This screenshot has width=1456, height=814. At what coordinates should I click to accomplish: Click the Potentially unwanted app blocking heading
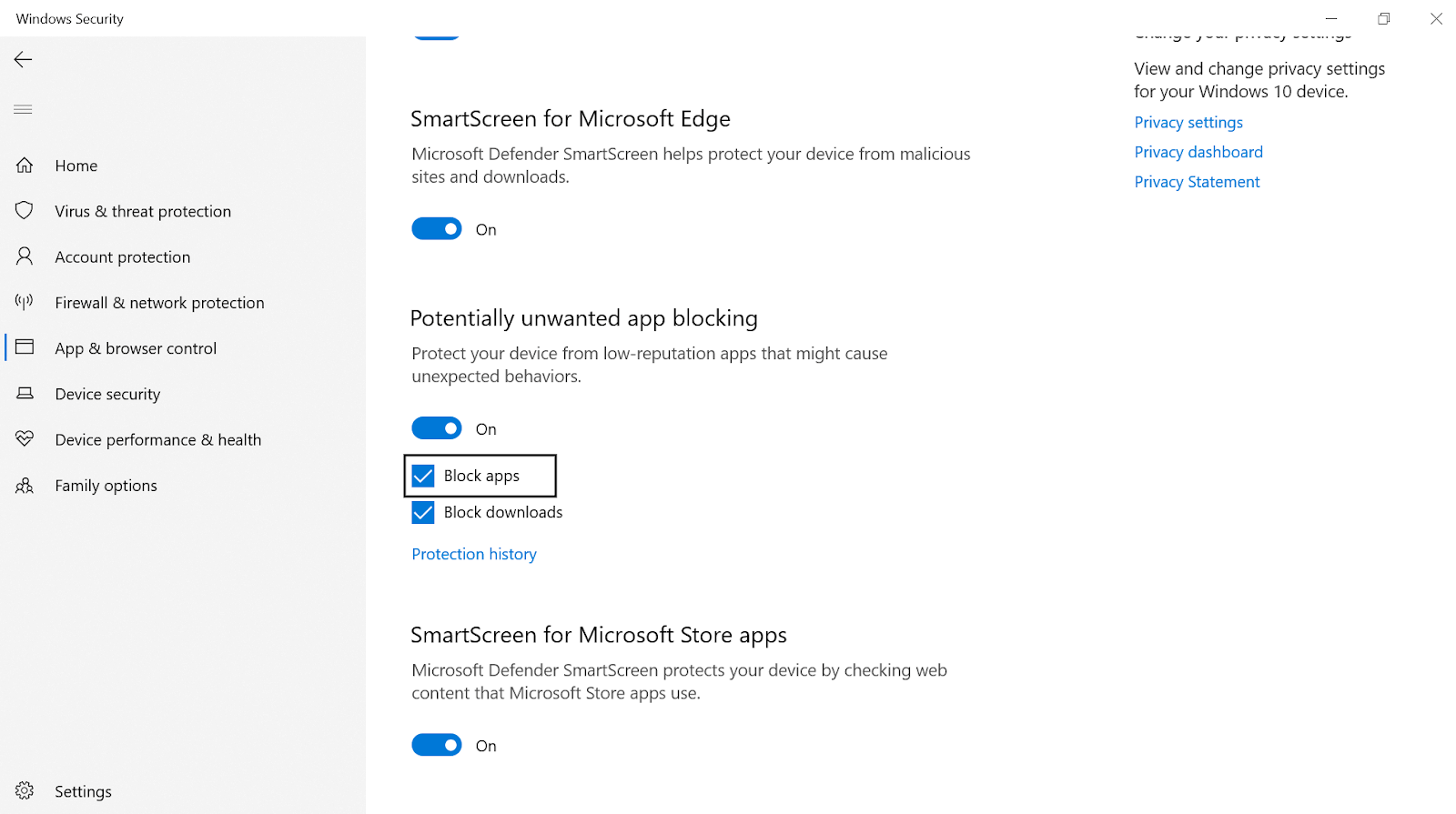[583, 318]
